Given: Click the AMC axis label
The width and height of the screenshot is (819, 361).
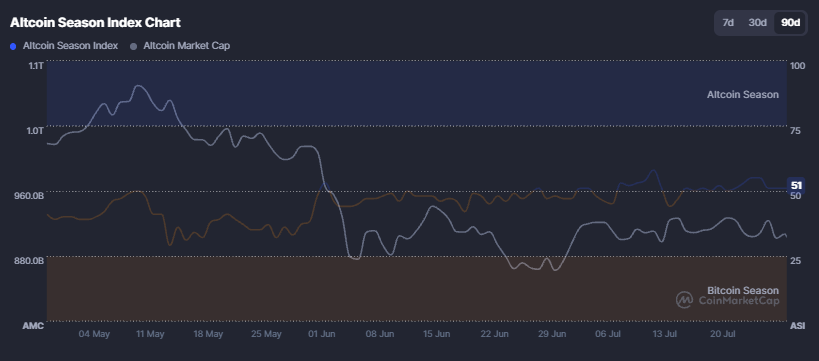Looking at the screenshot, I should [x=32, y=325].
